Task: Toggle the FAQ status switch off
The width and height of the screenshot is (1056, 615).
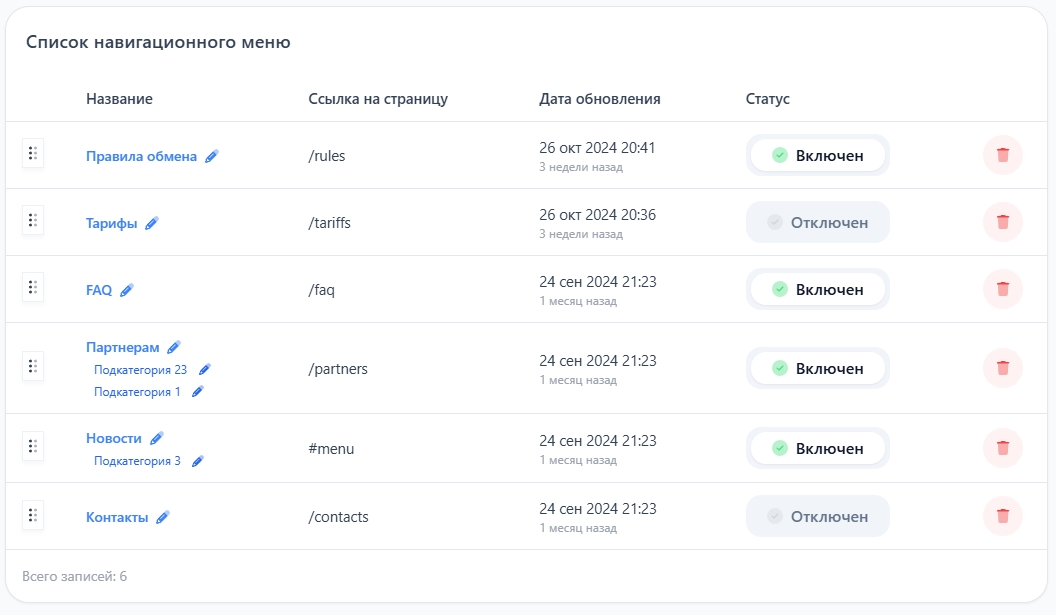Action: 817,289
